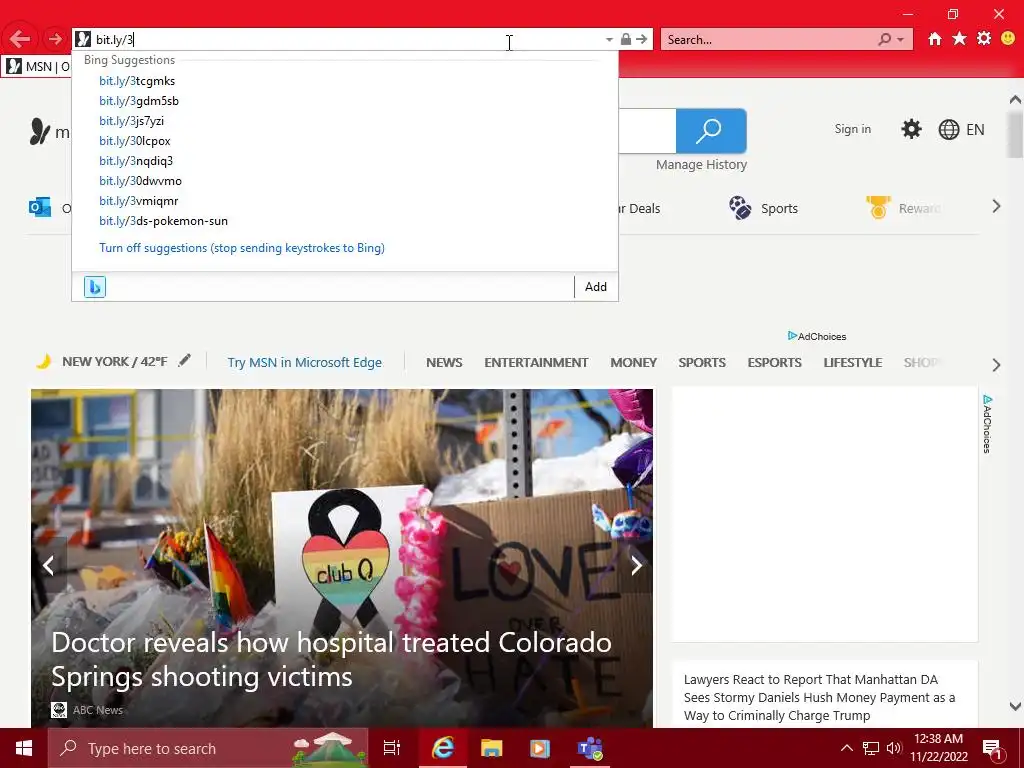Expand shortcuts row with right chevron

tap(996, 207)
